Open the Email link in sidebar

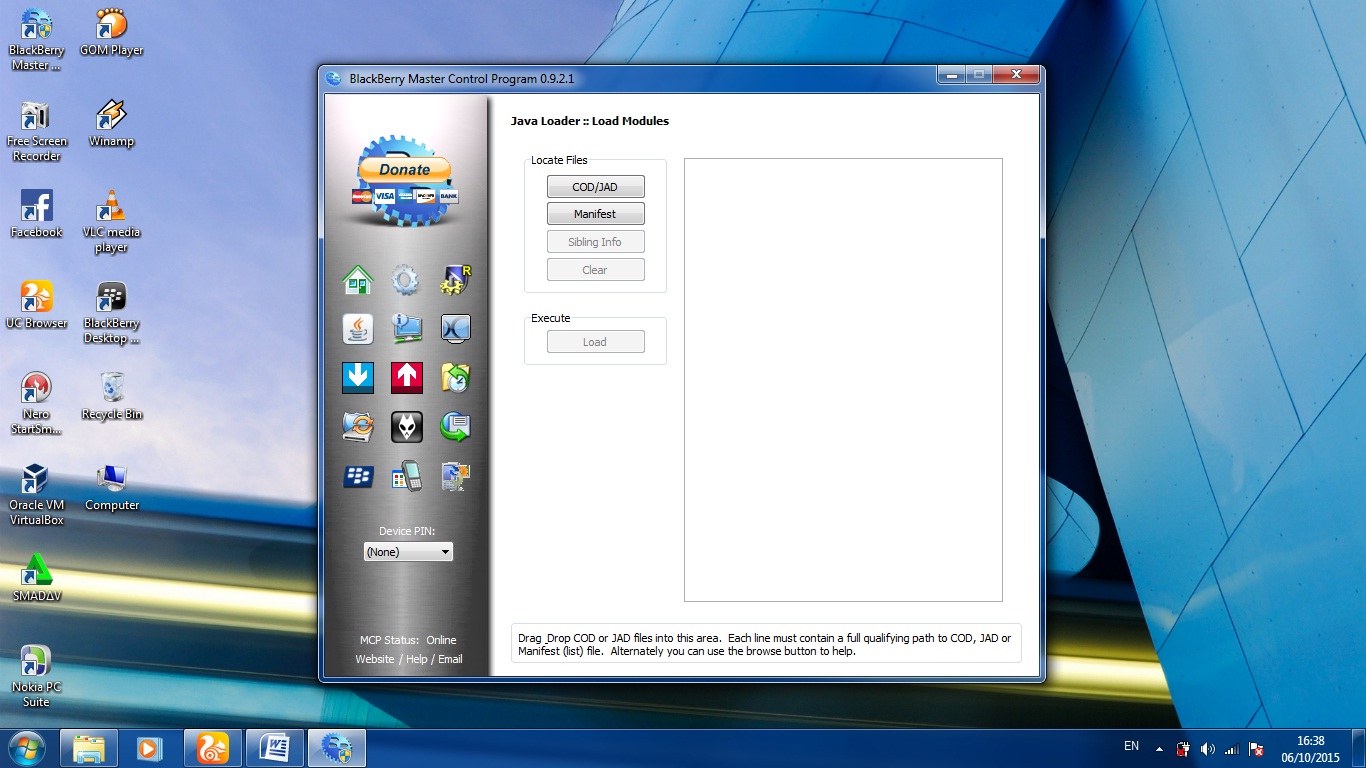[450, 659]
